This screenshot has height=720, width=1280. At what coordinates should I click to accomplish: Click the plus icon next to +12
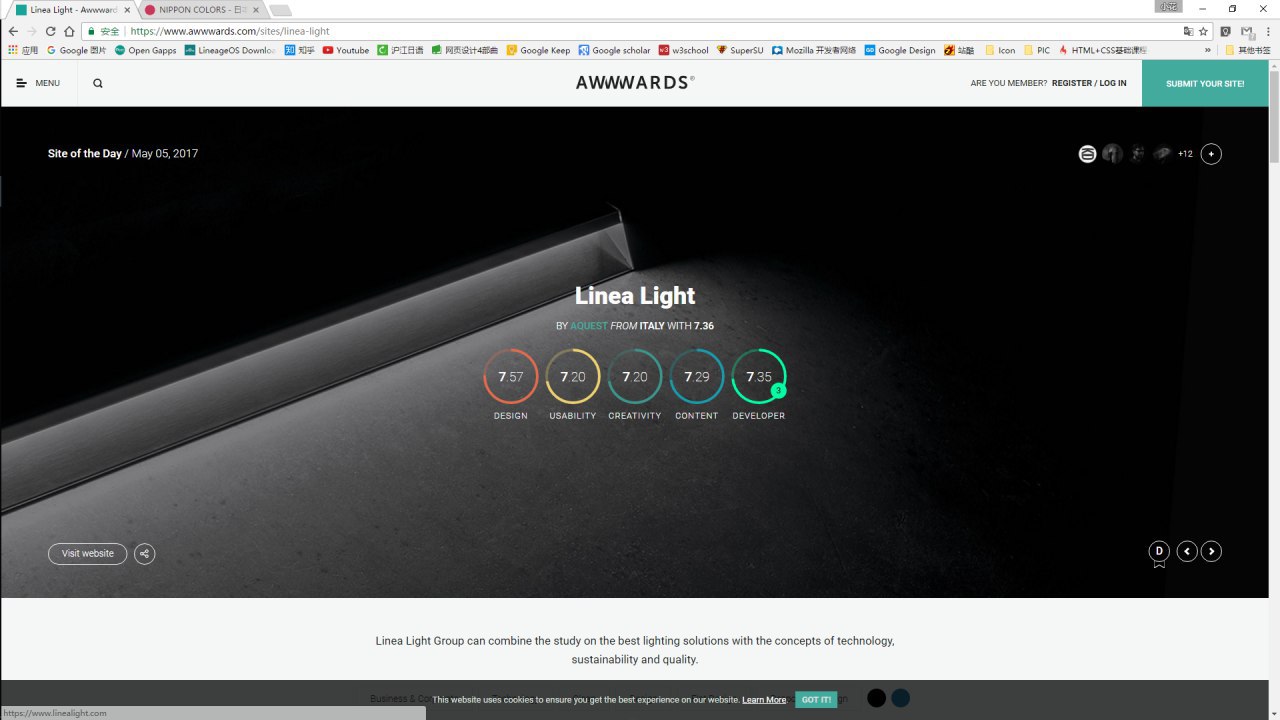[1211, 154]
